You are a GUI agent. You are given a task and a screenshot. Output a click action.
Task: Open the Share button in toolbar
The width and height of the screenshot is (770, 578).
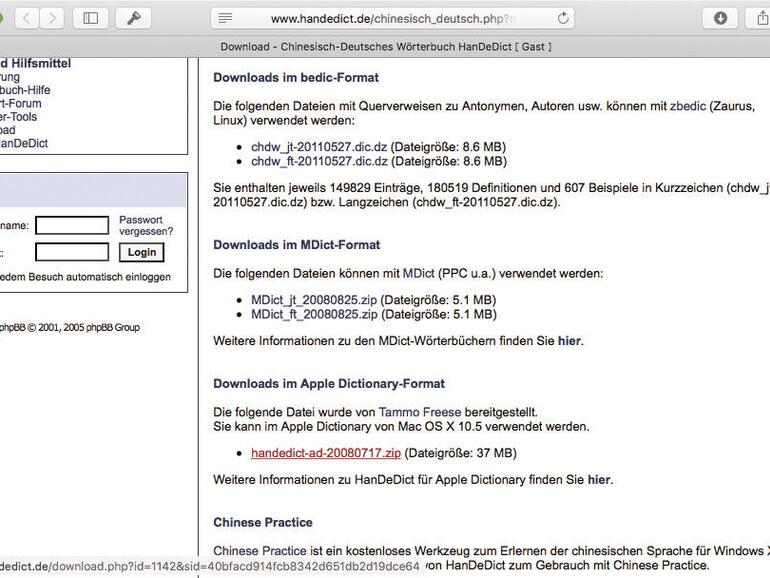pos(761,19)
